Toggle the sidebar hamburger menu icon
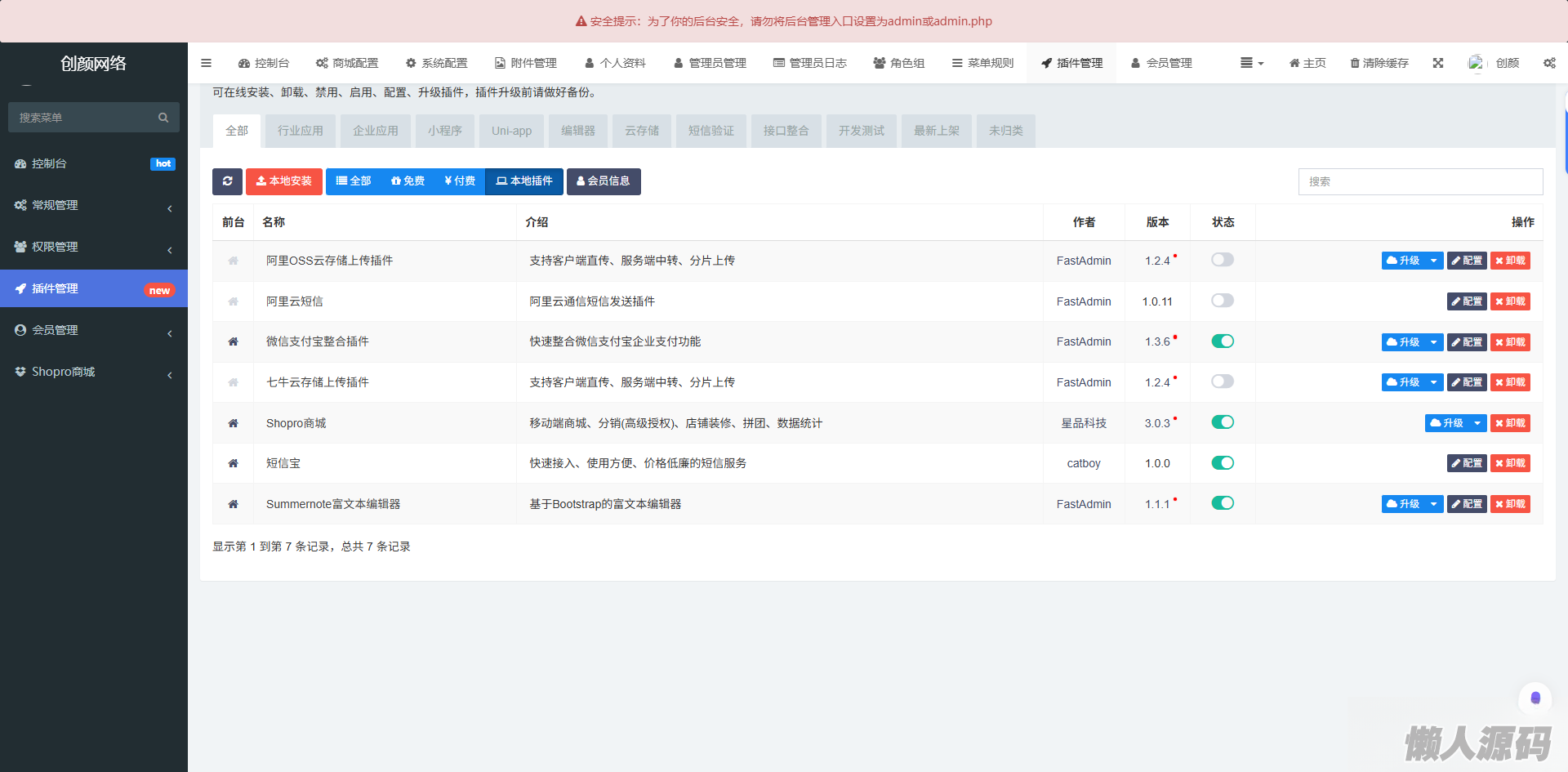The image size is (1568, 772). 206,63
